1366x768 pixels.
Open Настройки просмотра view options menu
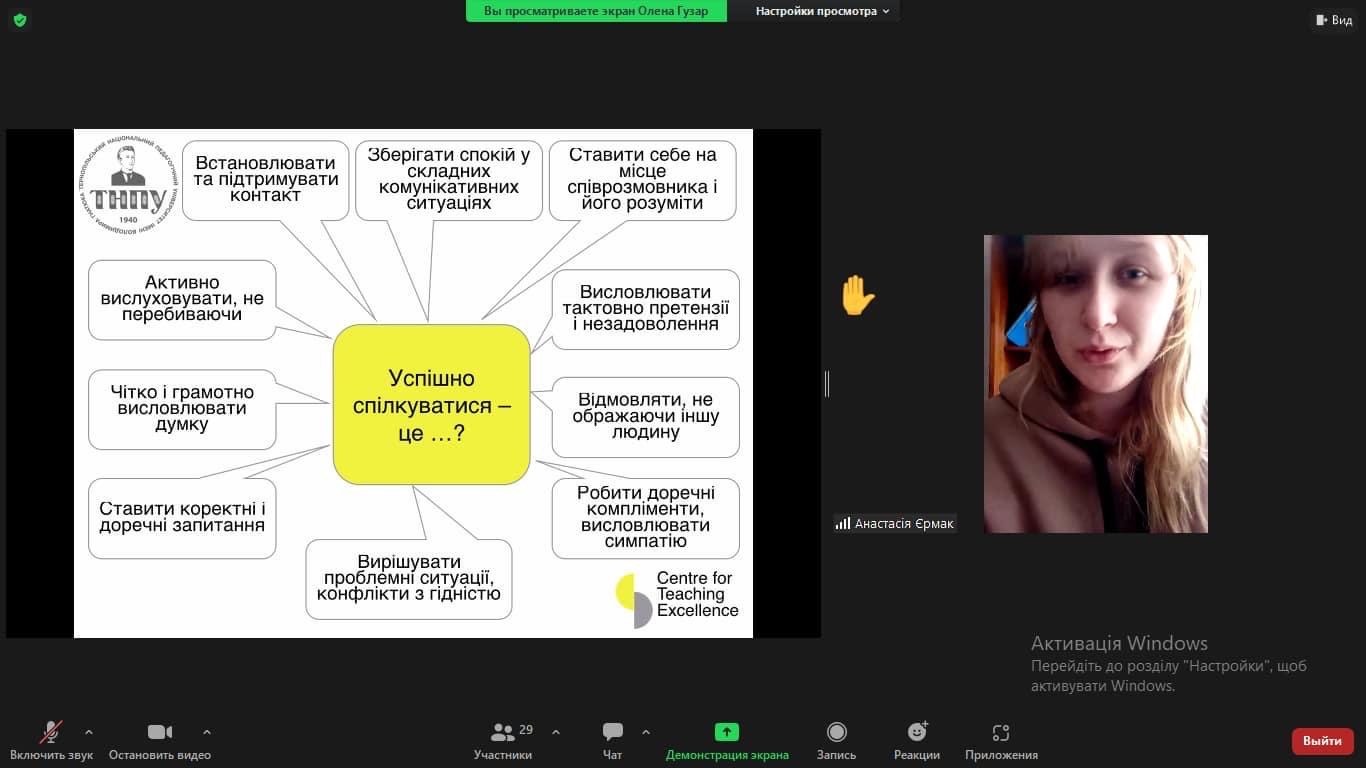(x=822, y=11)
